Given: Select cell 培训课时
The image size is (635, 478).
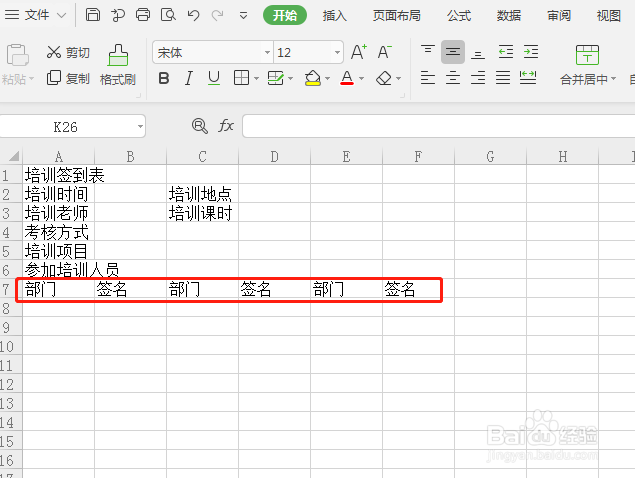Looking at the screenshot, I should click(200, 213).
